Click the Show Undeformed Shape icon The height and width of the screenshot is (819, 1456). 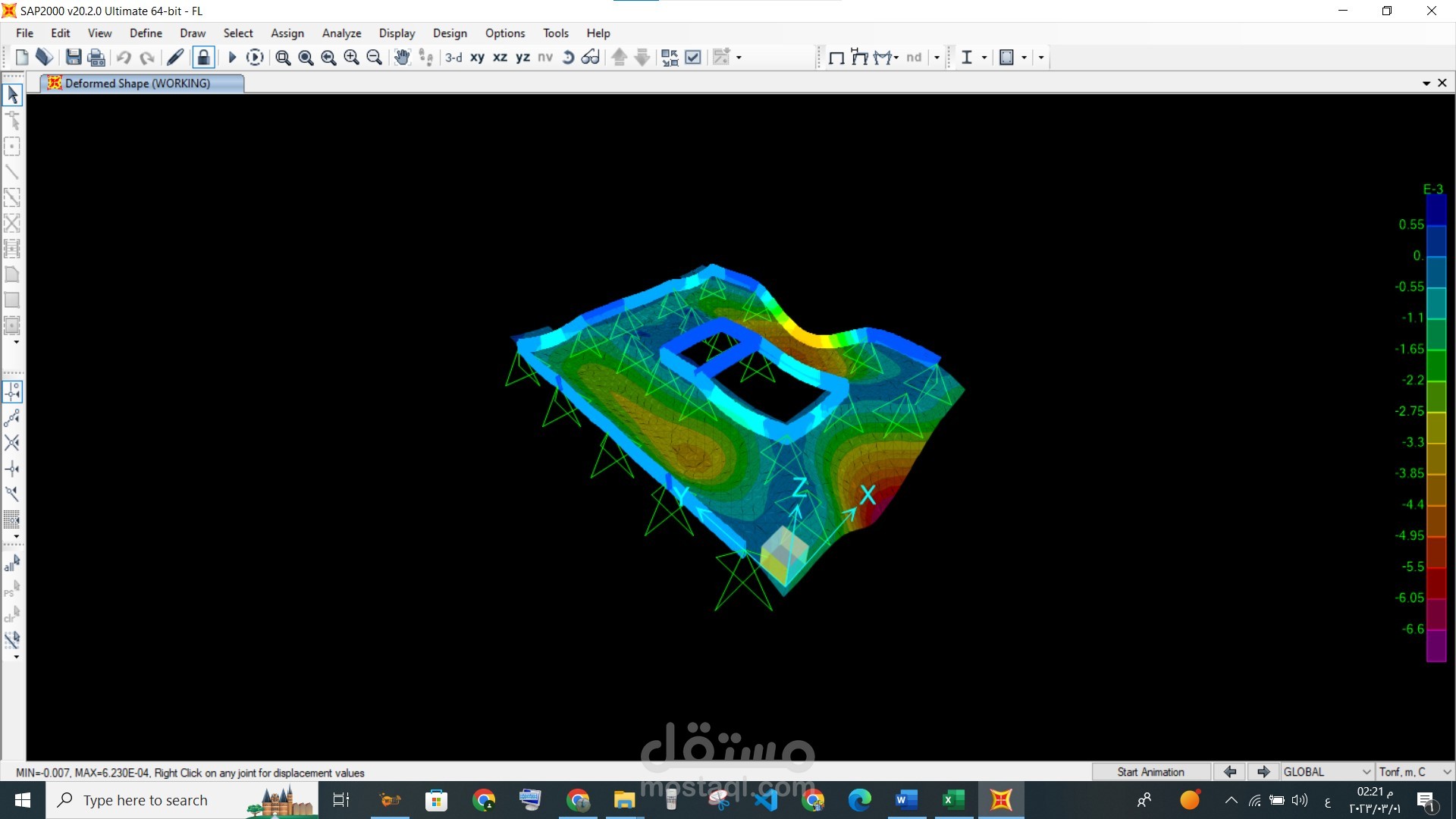[836, 57]
